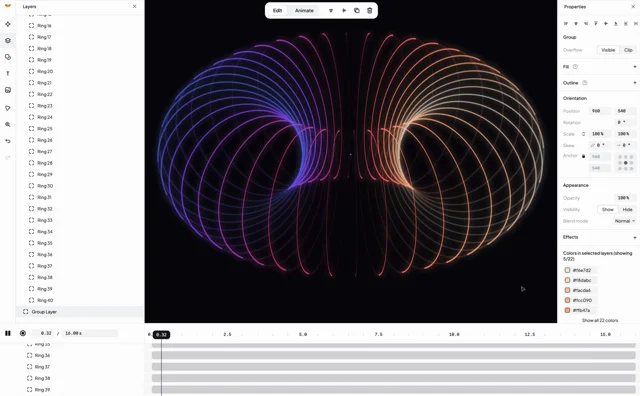Image resolution: width=640 pixels, height=396 pixels.
Task: Click the Redo arrow in sidebar
Action: click(8, 158)
